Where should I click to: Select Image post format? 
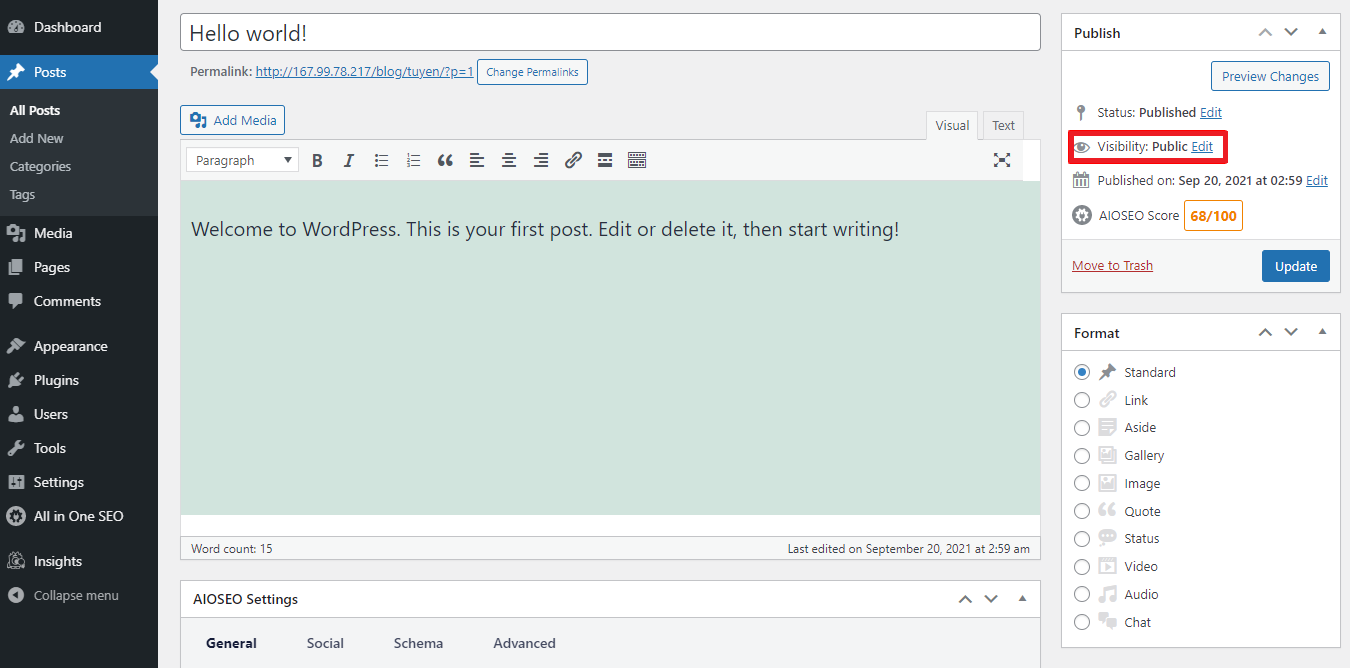pyautogui.click(x=1082, y=483)
